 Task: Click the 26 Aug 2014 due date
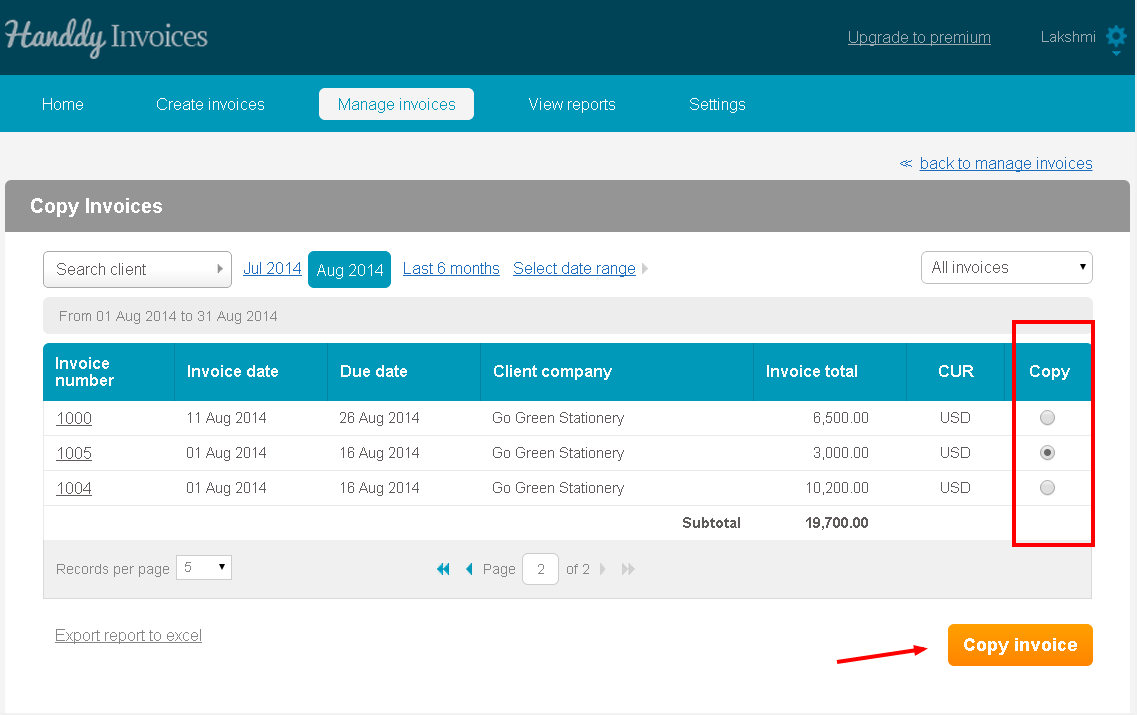click(x=379, y=418)
